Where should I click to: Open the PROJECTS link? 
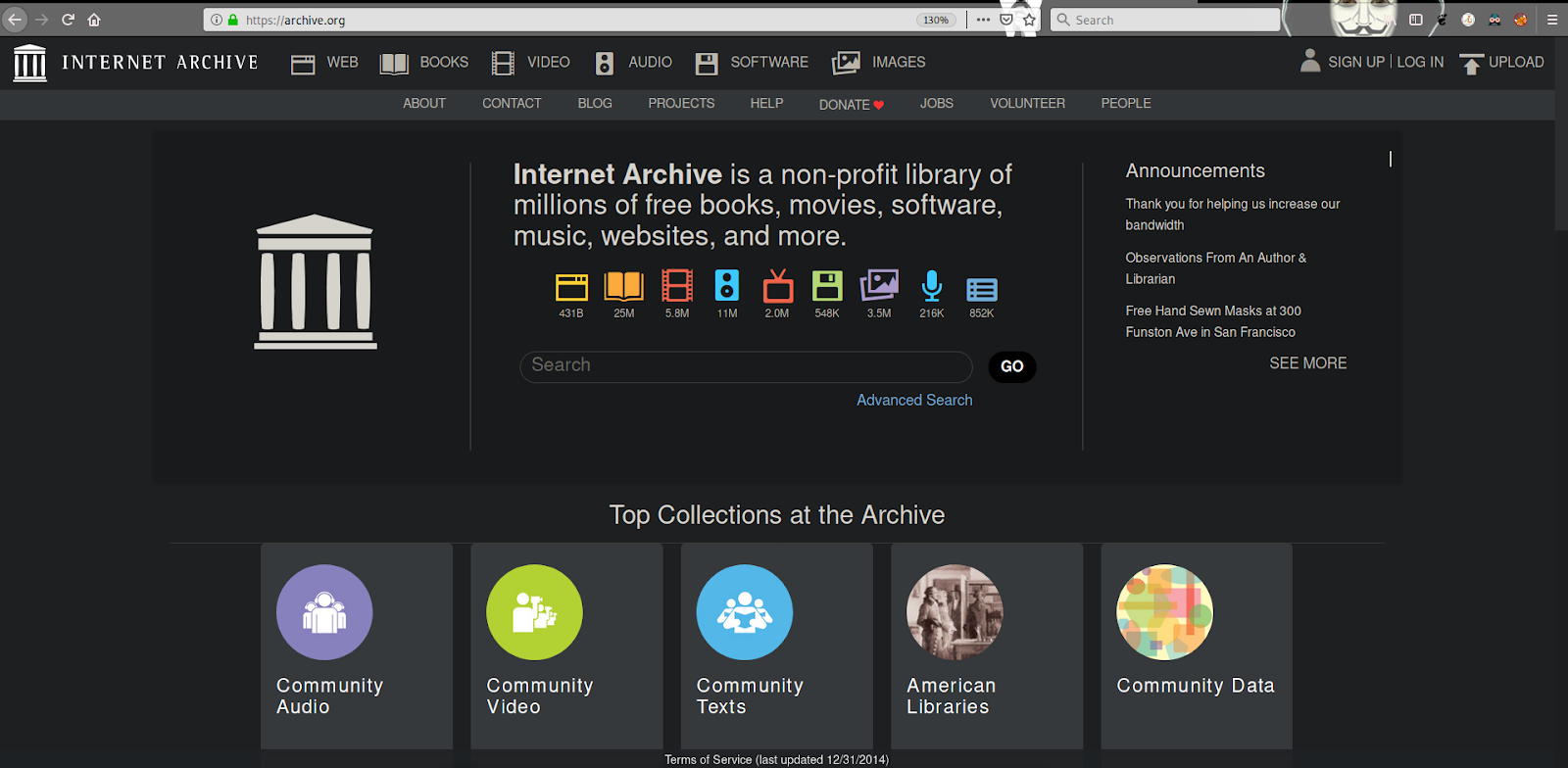(681, 104)
